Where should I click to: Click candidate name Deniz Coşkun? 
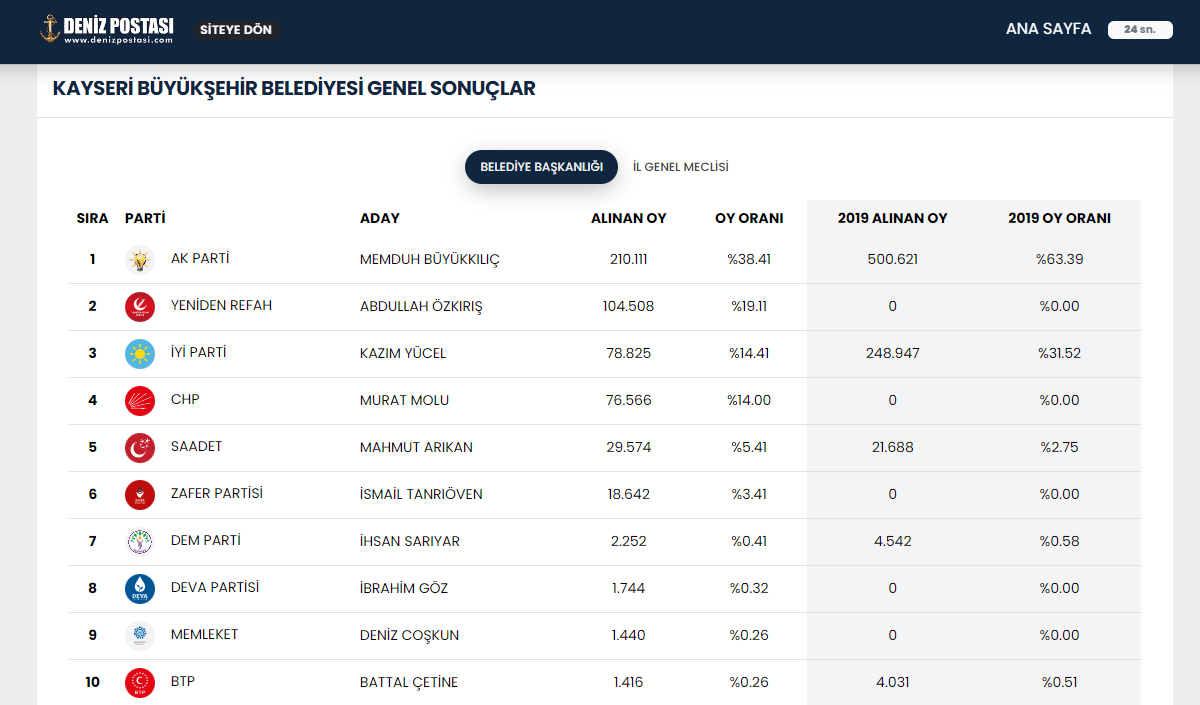pos(409,635)
